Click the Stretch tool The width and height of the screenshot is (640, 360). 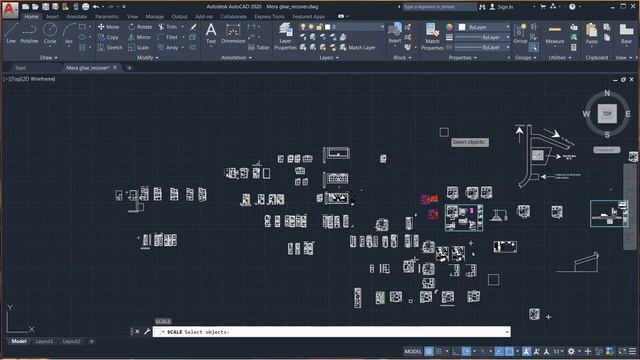pyautogui.click(x=110, y=47)
